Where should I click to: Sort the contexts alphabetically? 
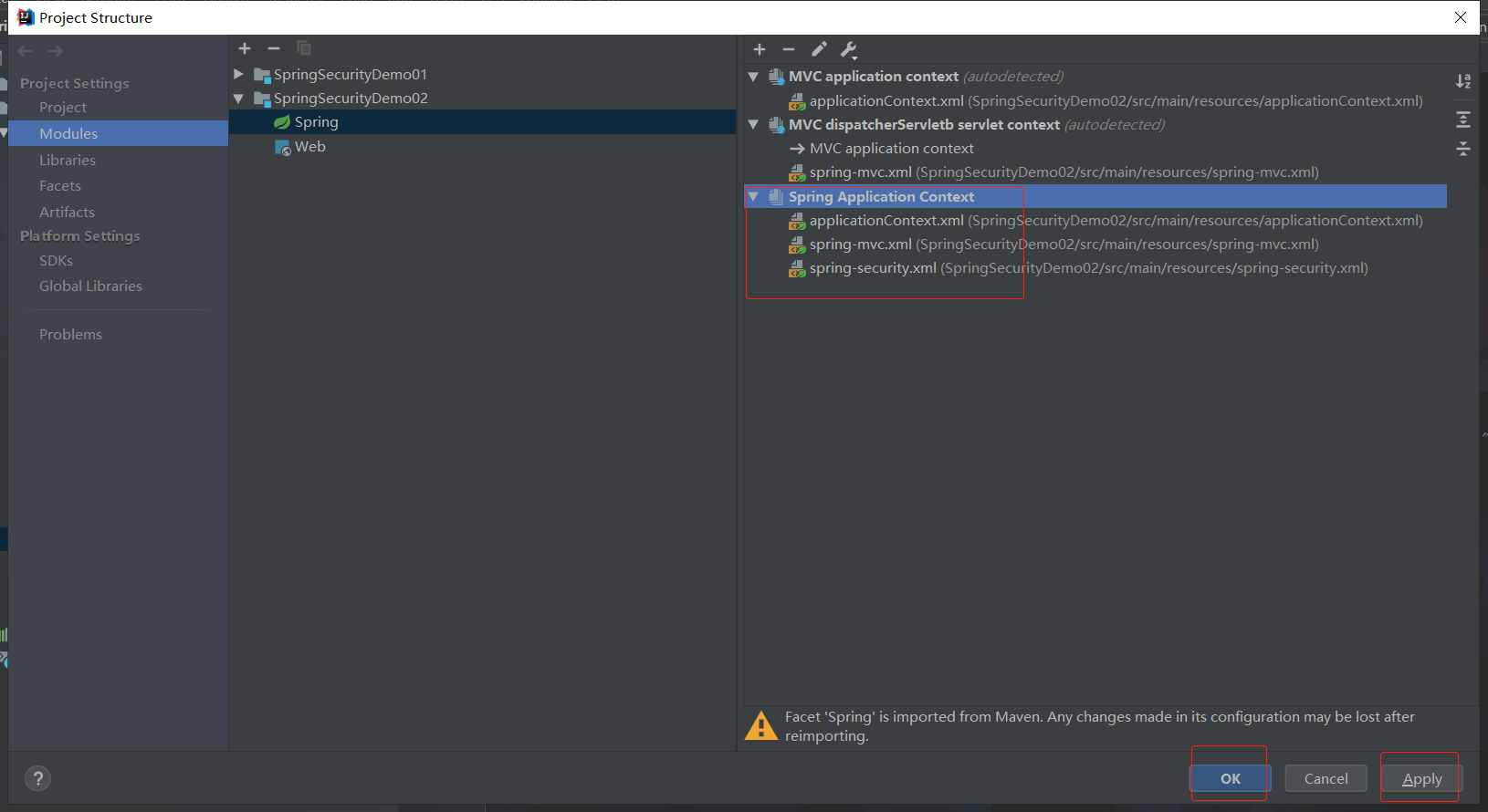[1463, 81]
